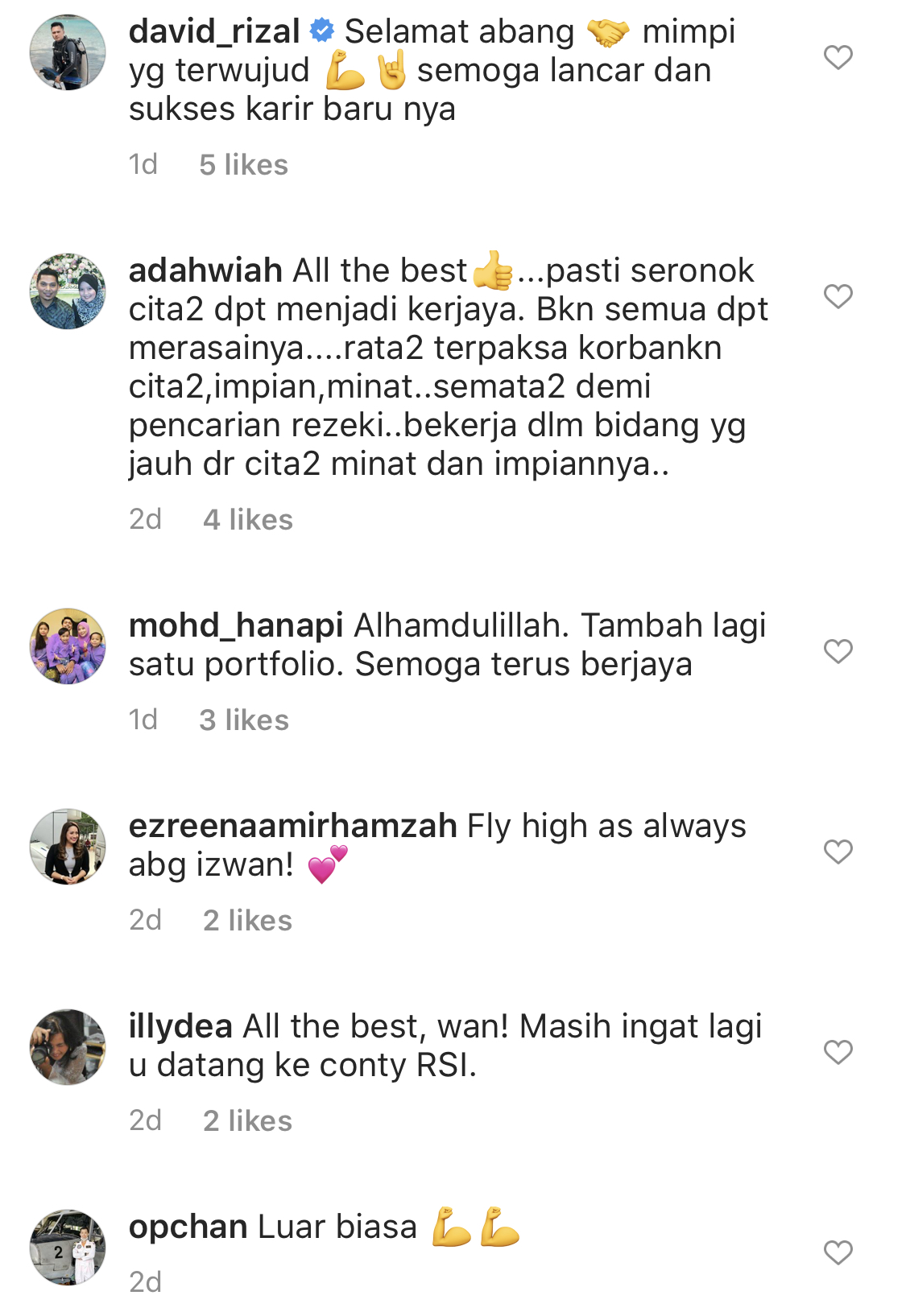Open david_rizal's profile picture
The height and width of the screenshot is (1316, 906).
click(x=68, y=52)
